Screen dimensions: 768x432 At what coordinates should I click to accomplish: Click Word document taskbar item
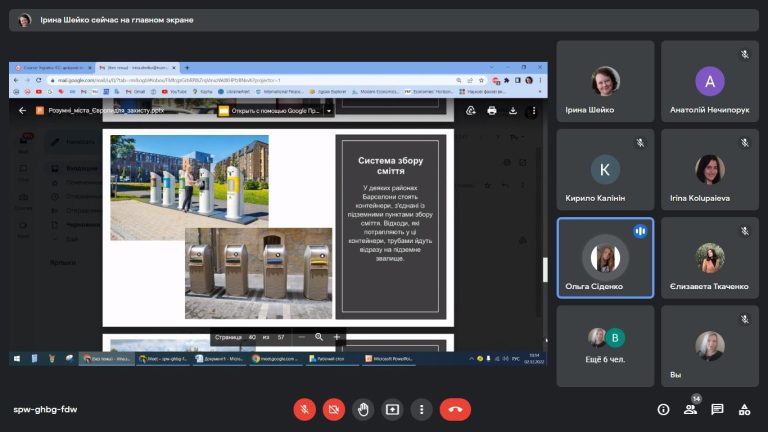(219, 359)
